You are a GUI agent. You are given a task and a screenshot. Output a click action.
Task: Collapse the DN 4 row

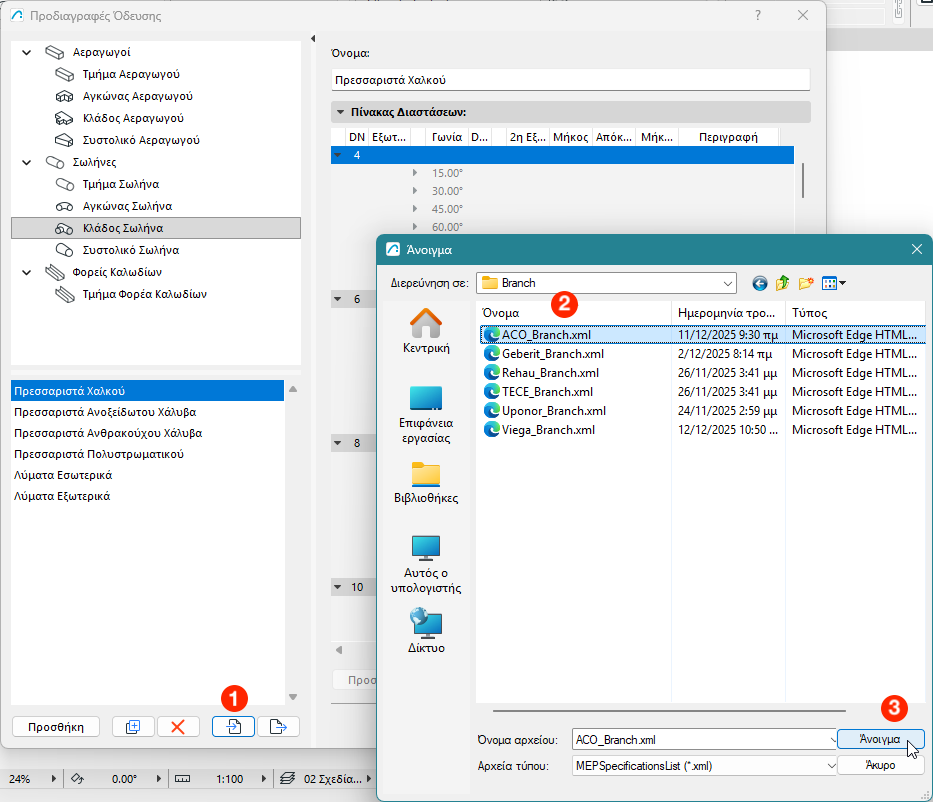tap(338, 155)
